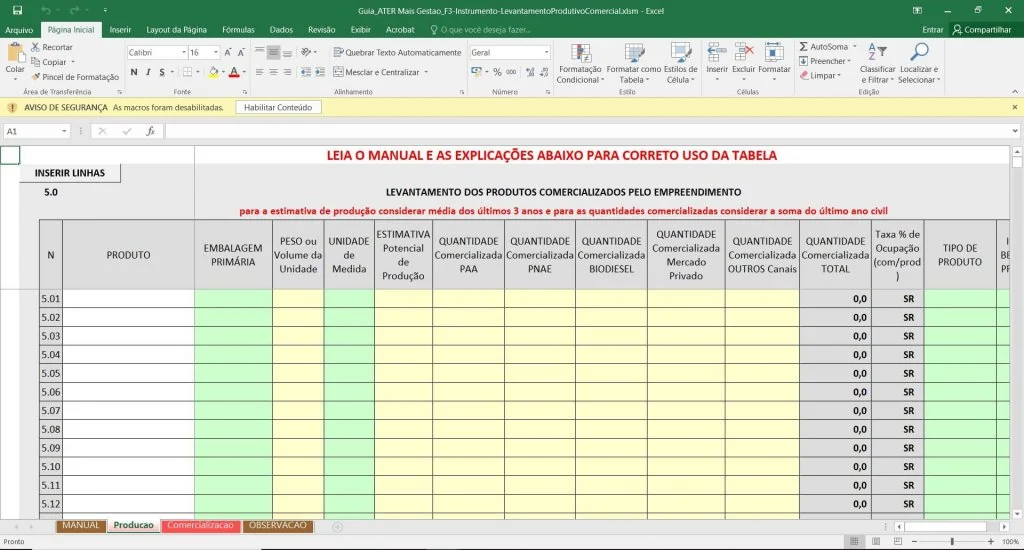Click the Save icon in title bar
Viewport: 1024px width, 550px height.
17,10
